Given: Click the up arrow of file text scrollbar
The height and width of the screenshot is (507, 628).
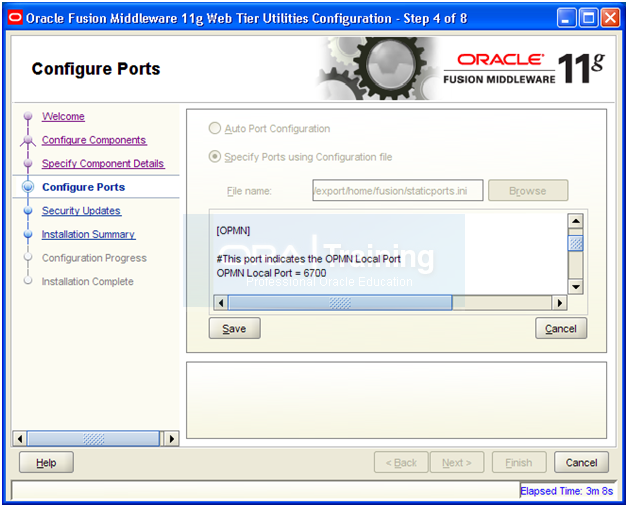Looking at the screenshot, I should 576,221.
